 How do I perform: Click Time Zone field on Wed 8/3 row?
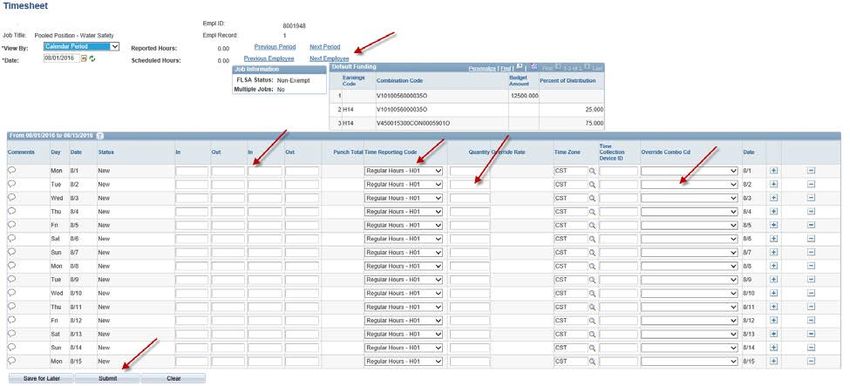(571, 198)
